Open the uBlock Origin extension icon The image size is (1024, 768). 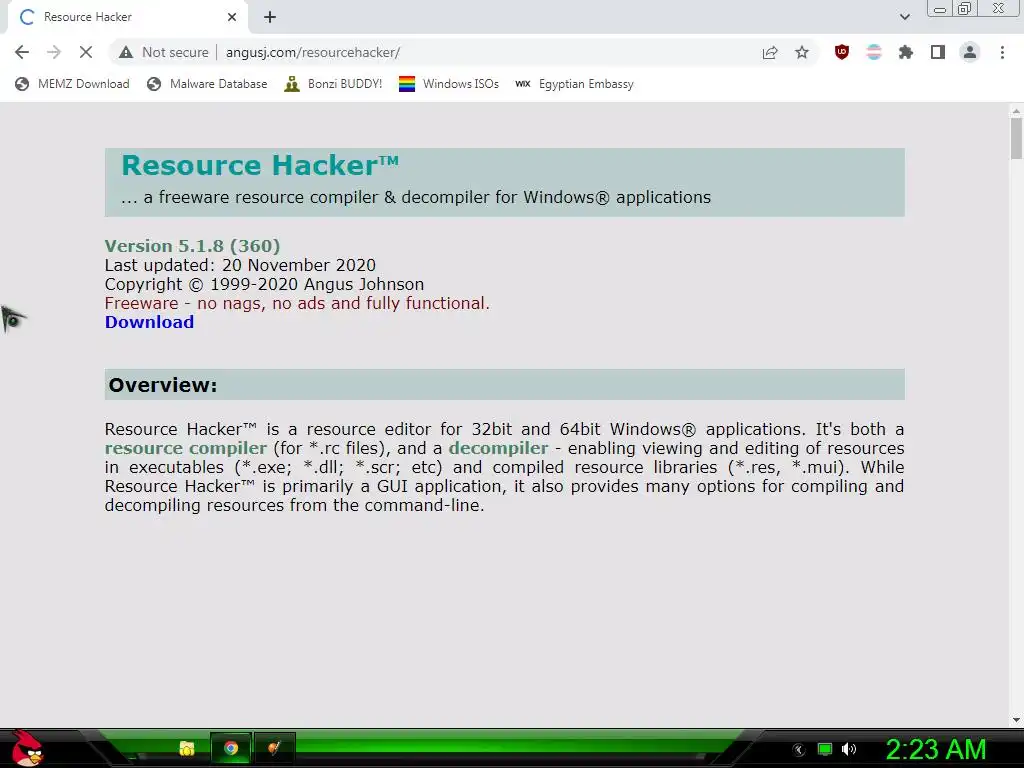tap(842, 52)
